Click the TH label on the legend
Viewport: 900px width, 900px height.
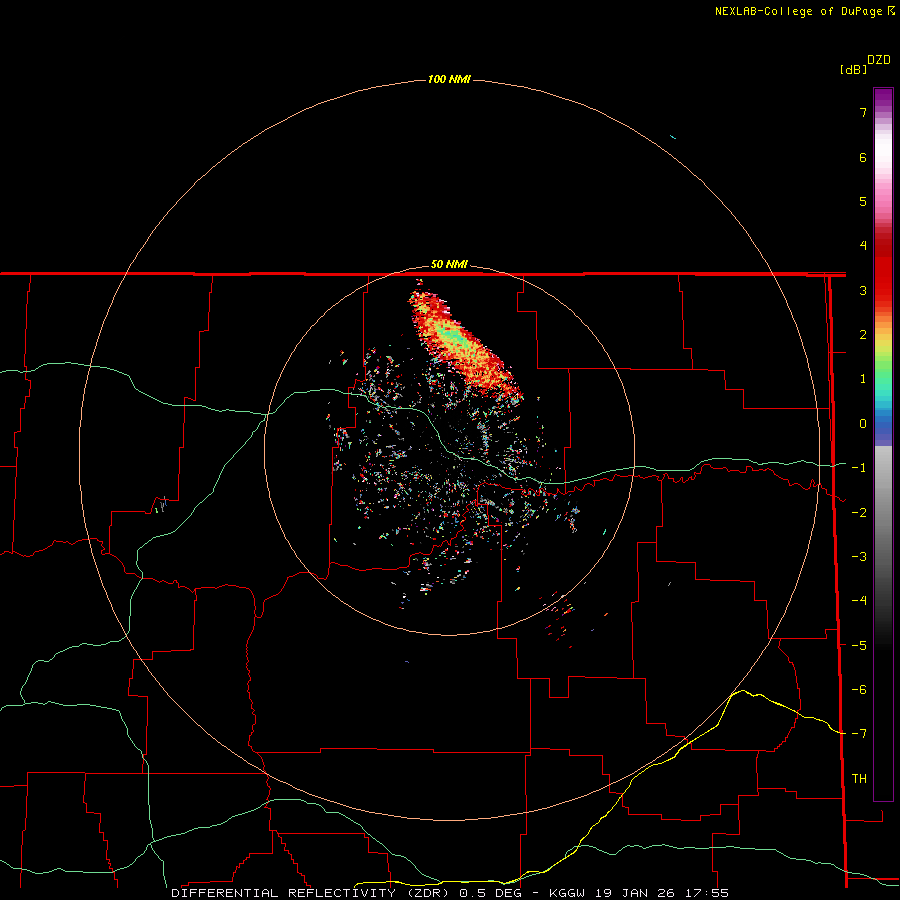(x=859, y=779)
